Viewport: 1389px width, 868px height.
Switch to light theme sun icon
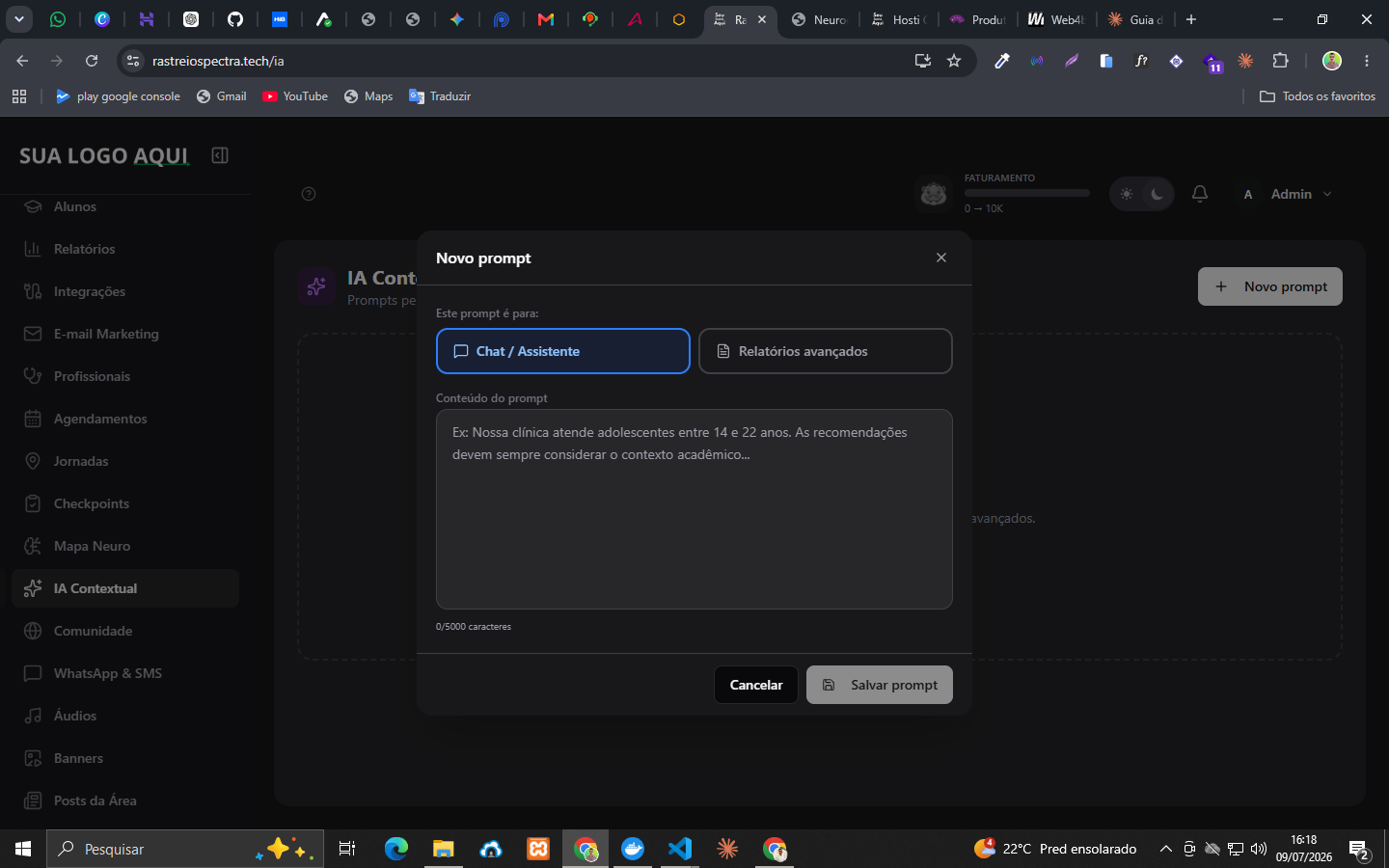(1126, 194)
